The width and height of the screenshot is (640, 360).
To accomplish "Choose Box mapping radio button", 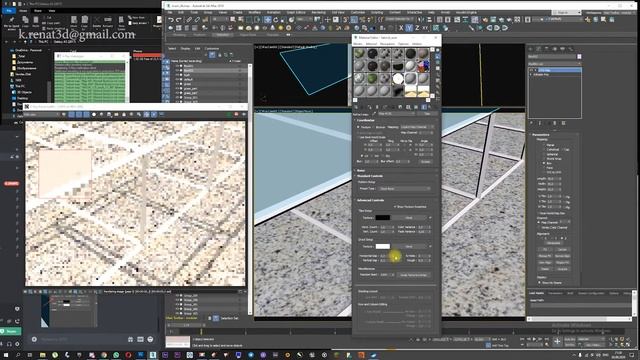I will click(544, 163).
